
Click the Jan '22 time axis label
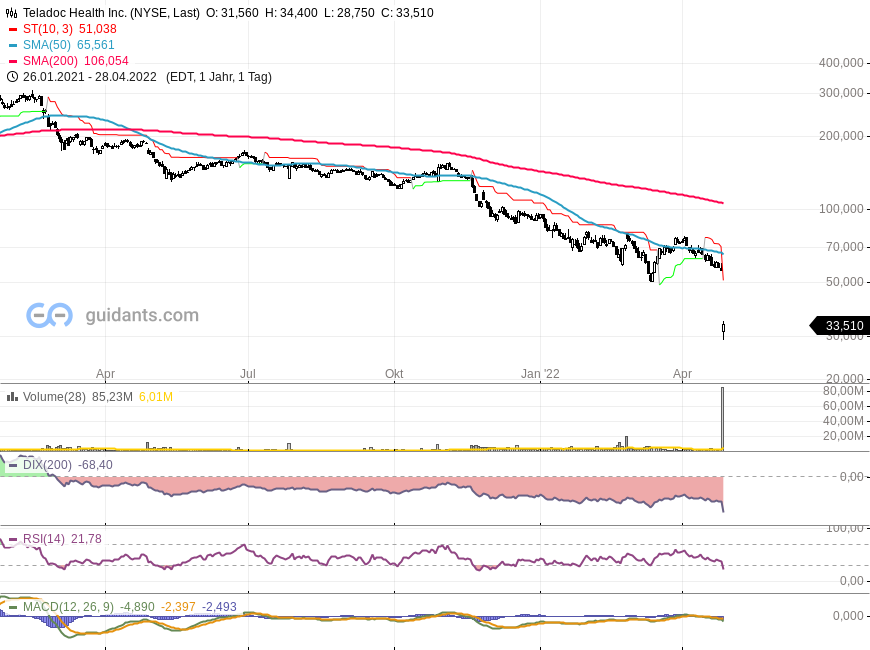point(540,374)
